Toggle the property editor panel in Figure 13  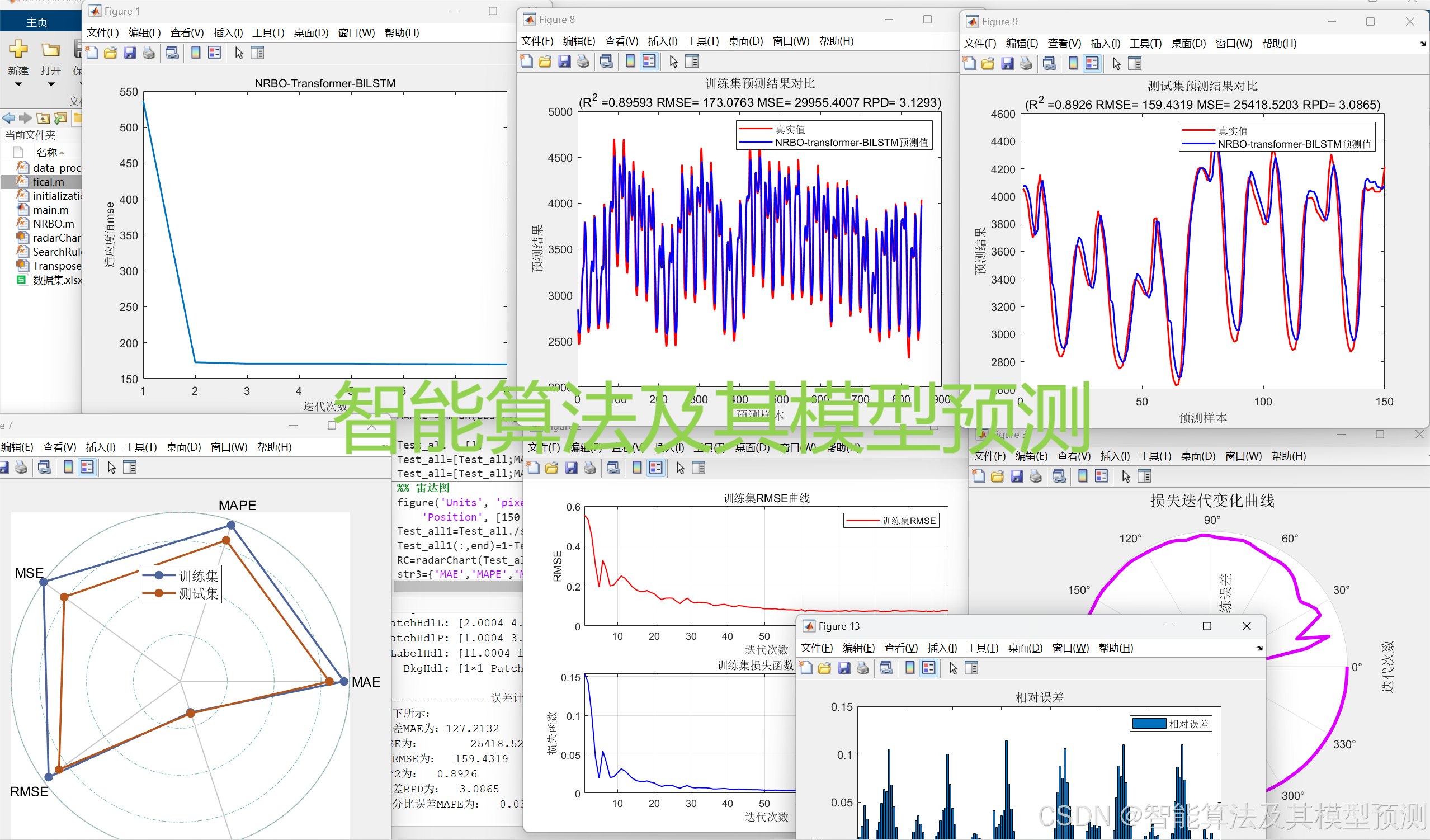(x=971, y=668)
